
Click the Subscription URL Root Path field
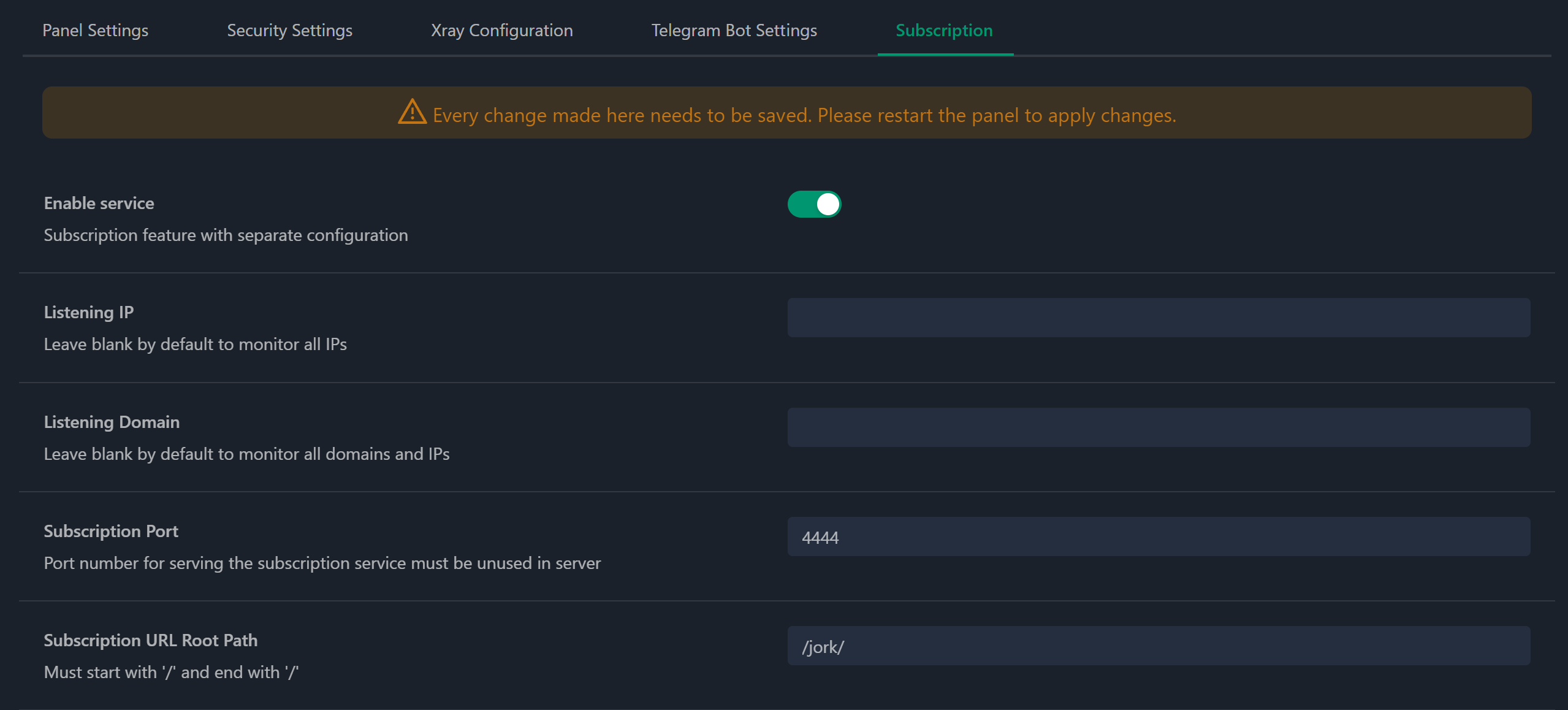tap(1159, 646)
